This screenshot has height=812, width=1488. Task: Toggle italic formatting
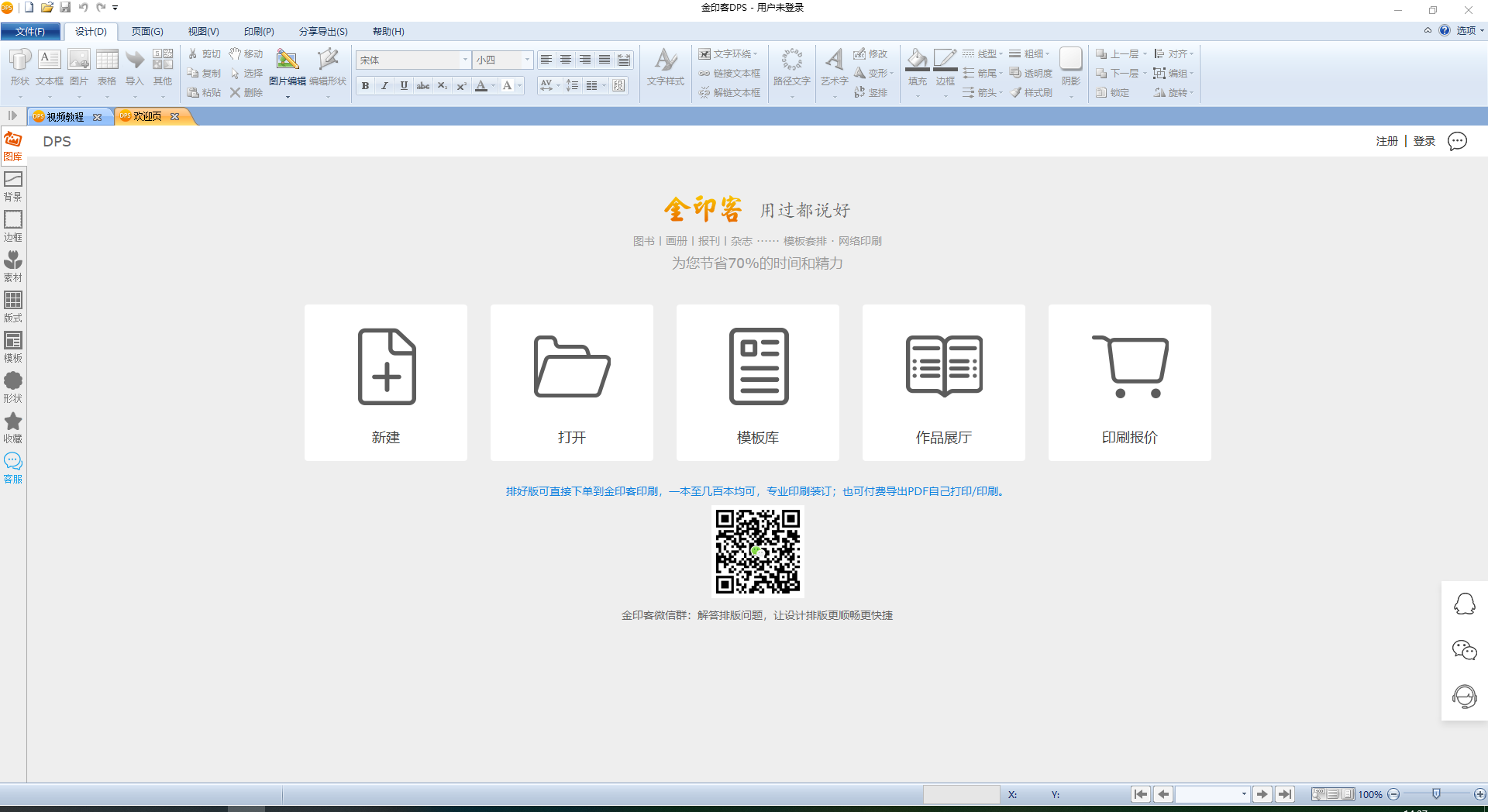(384, 86)
